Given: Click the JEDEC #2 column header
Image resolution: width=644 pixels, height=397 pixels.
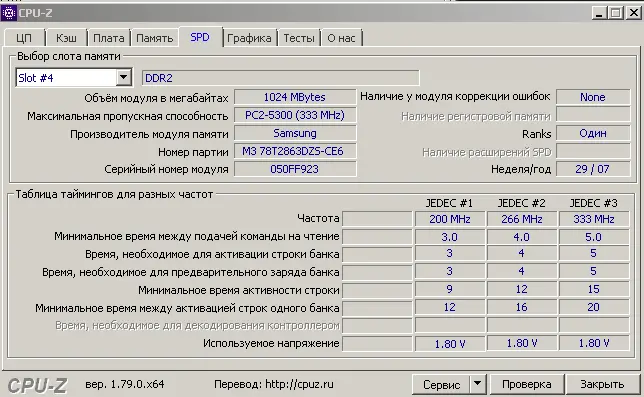Looking at the screenshot, I should click(522, 203).
